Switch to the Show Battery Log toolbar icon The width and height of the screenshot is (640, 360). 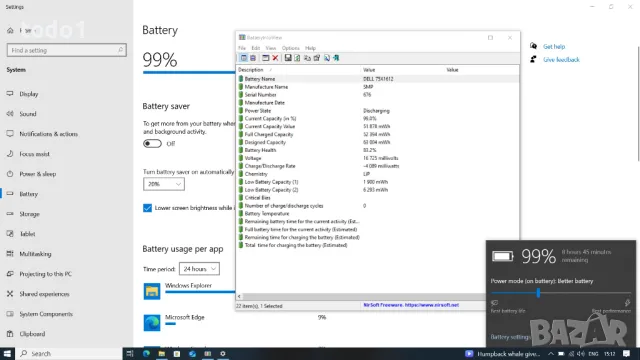(253, 58)
